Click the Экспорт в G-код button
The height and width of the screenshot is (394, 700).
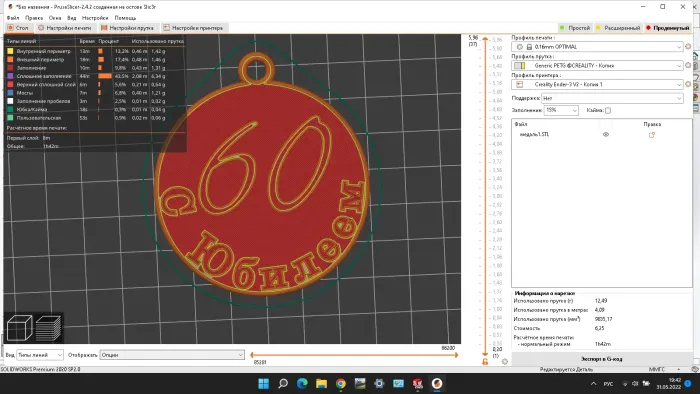pyautogui.click(x=601, y=359)
